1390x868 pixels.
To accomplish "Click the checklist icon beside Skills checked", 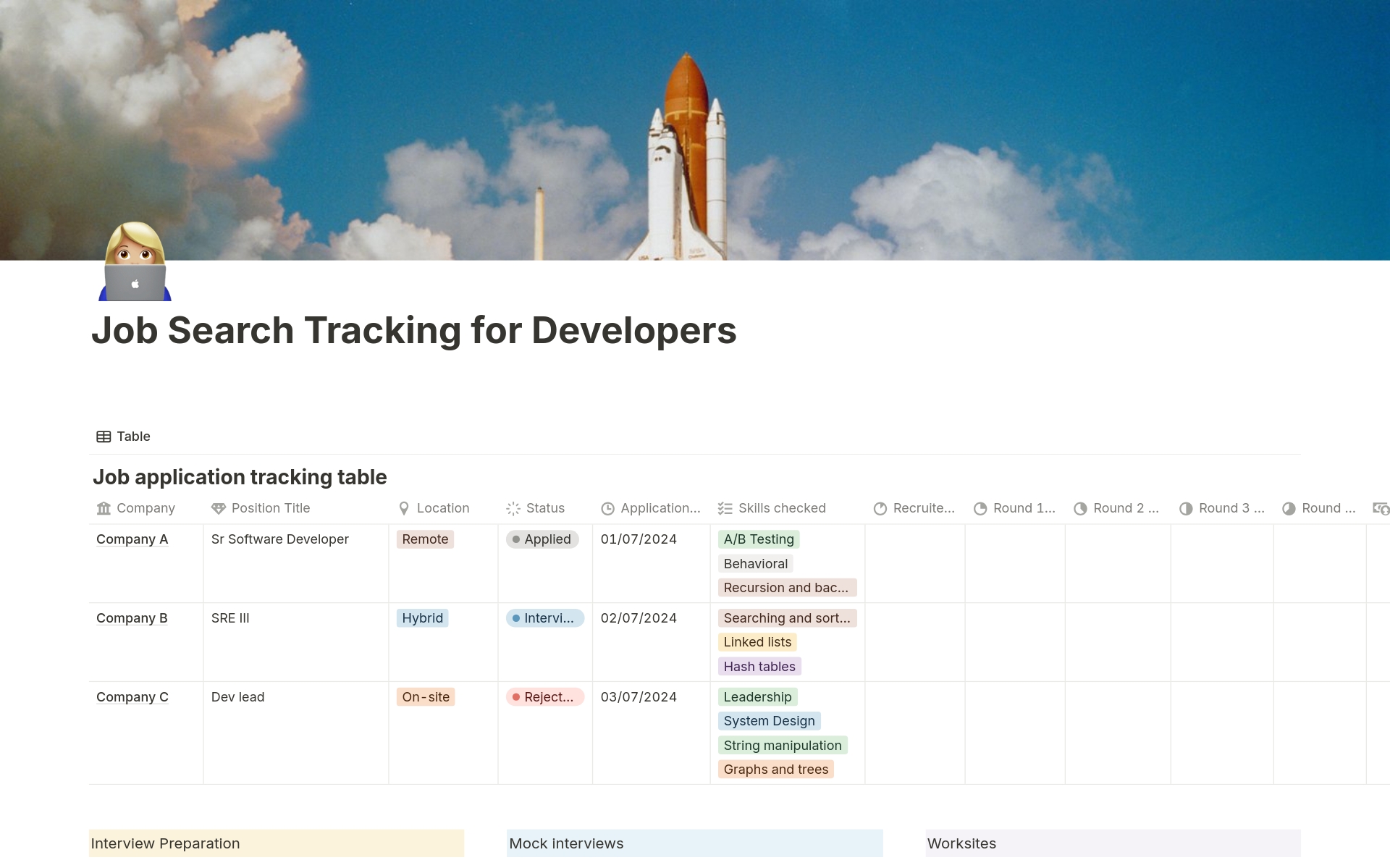I will [725, 508].
